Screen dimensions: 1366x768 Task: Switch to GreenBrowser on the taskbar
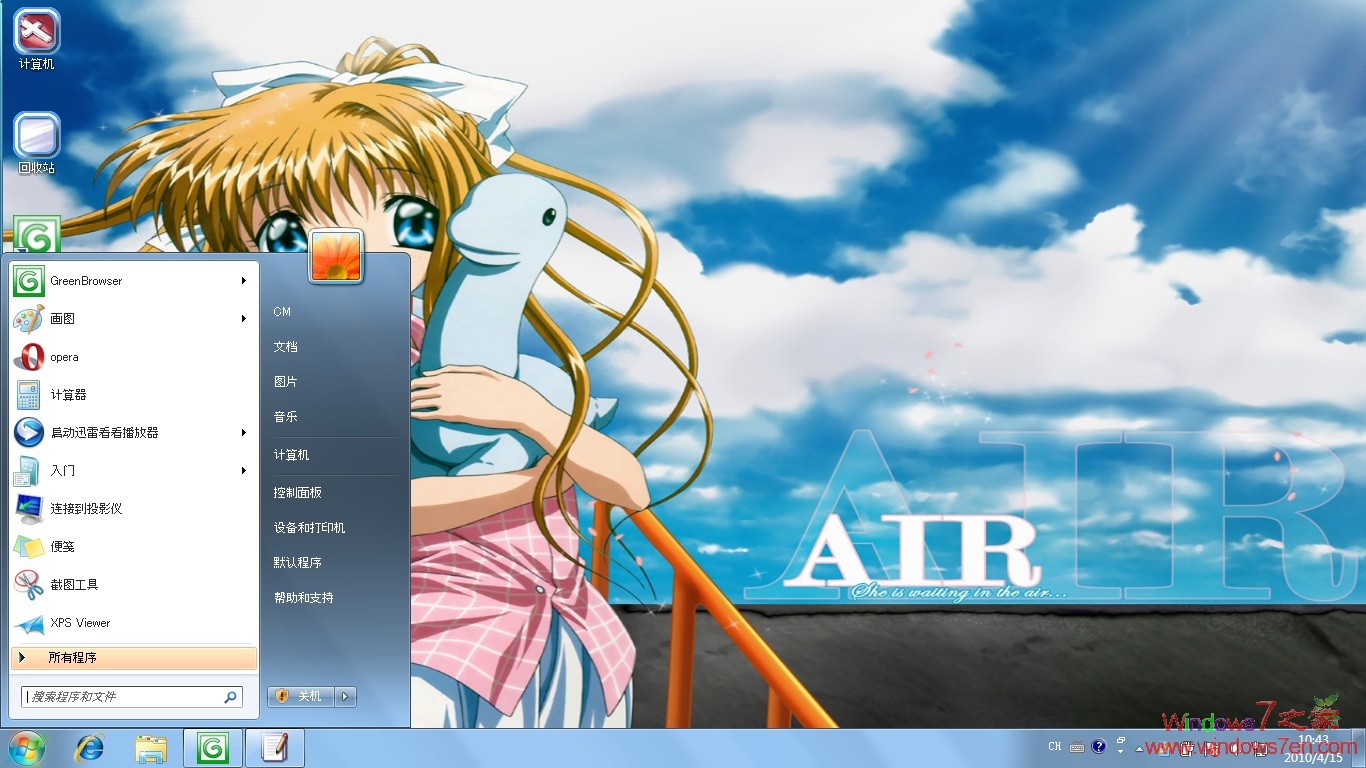212,748
